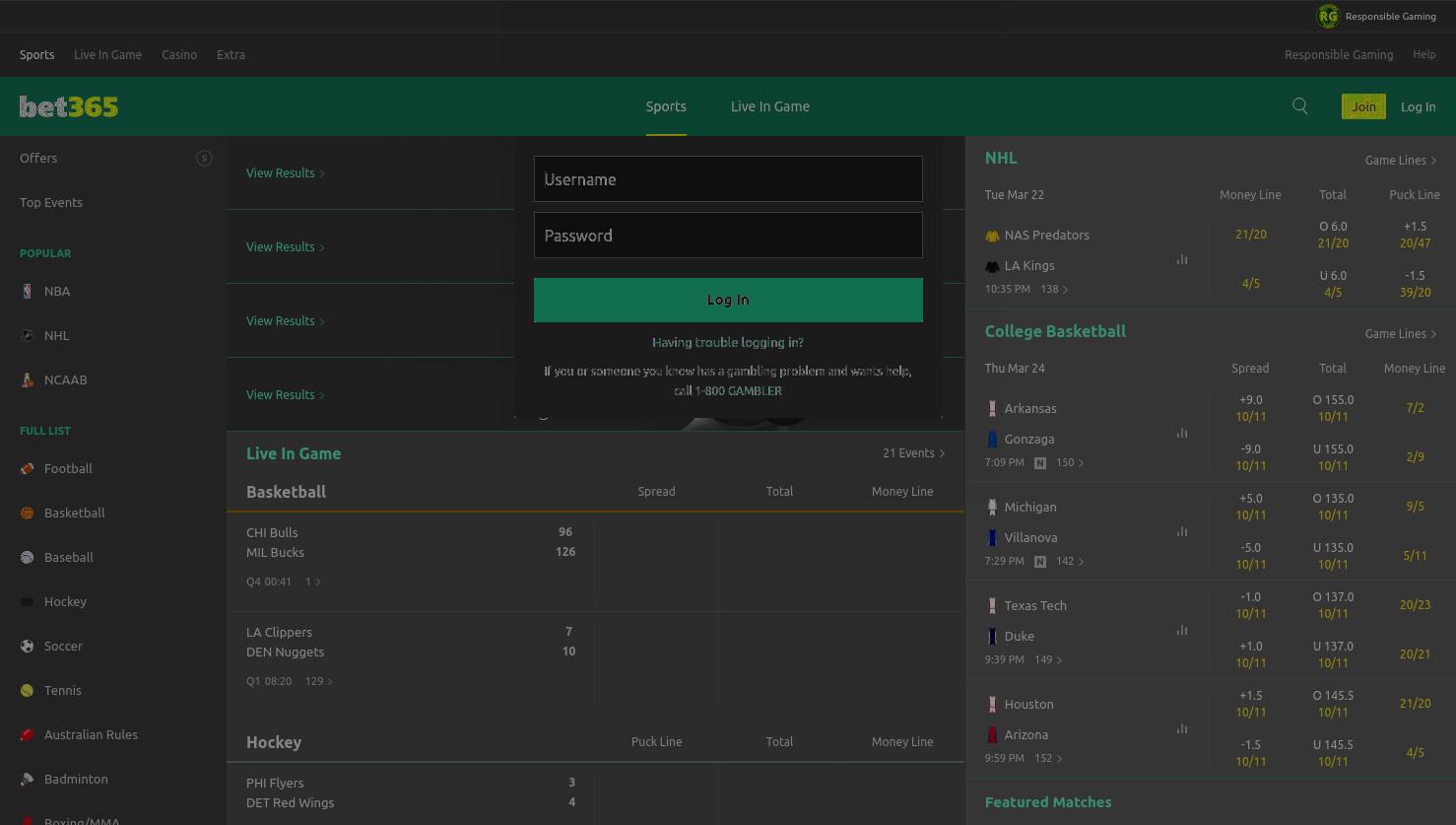Viewport: 1456px width, 825px height.
Task: Open Top Events in sidebar
Action: pyautogui.click(x=51, y=202)
